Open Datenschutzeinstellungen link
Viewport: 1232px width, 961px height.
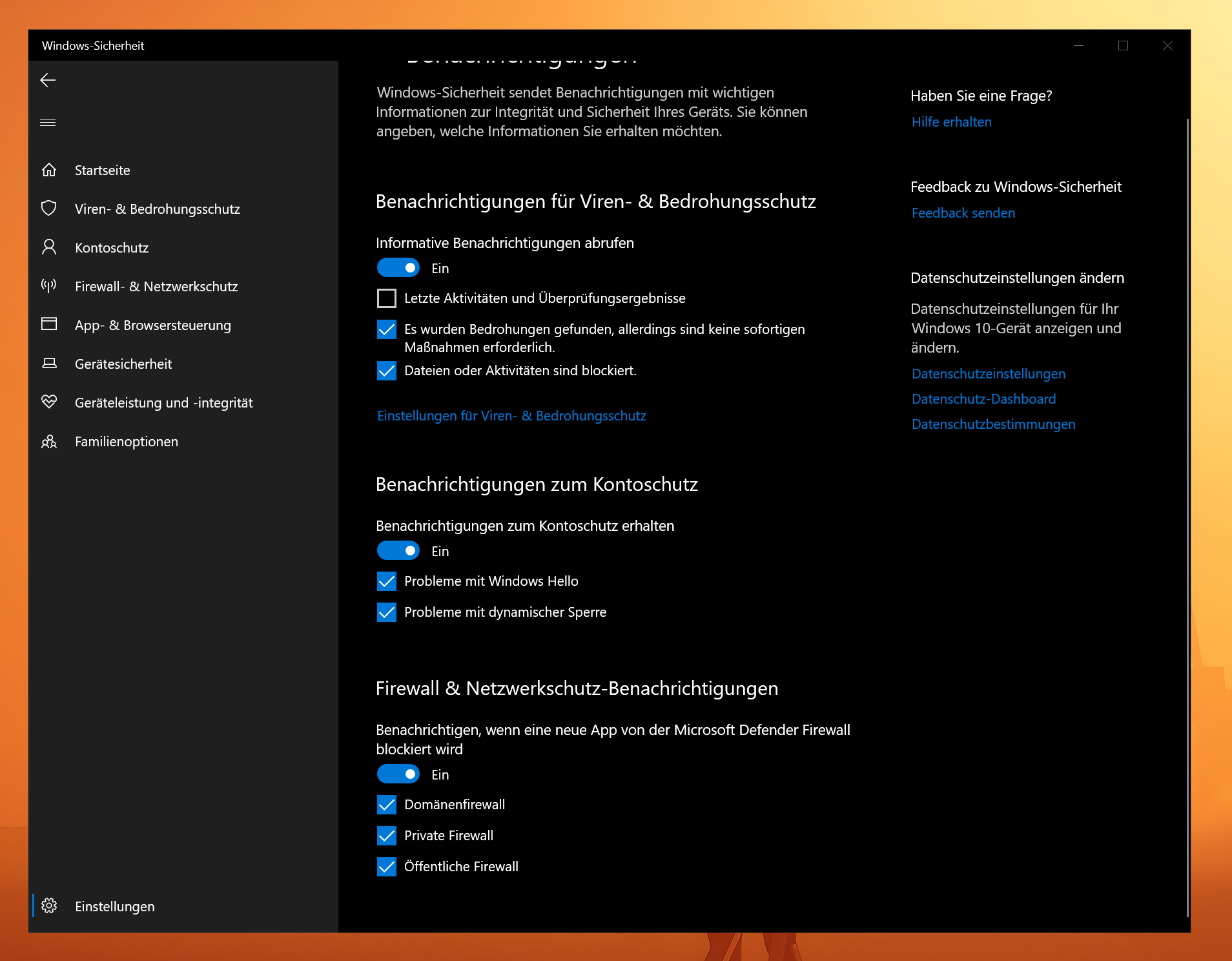coord(989,374)
